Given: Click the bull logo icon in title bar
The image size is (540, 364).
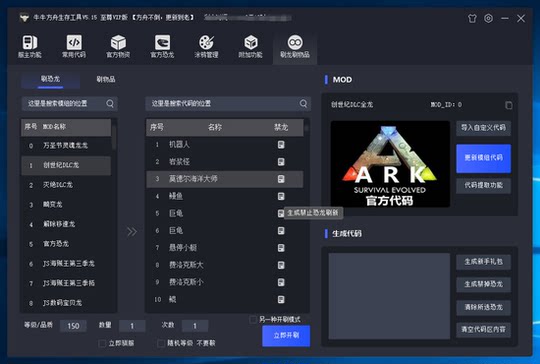Looking at the screenshot, I should point(24,17).
